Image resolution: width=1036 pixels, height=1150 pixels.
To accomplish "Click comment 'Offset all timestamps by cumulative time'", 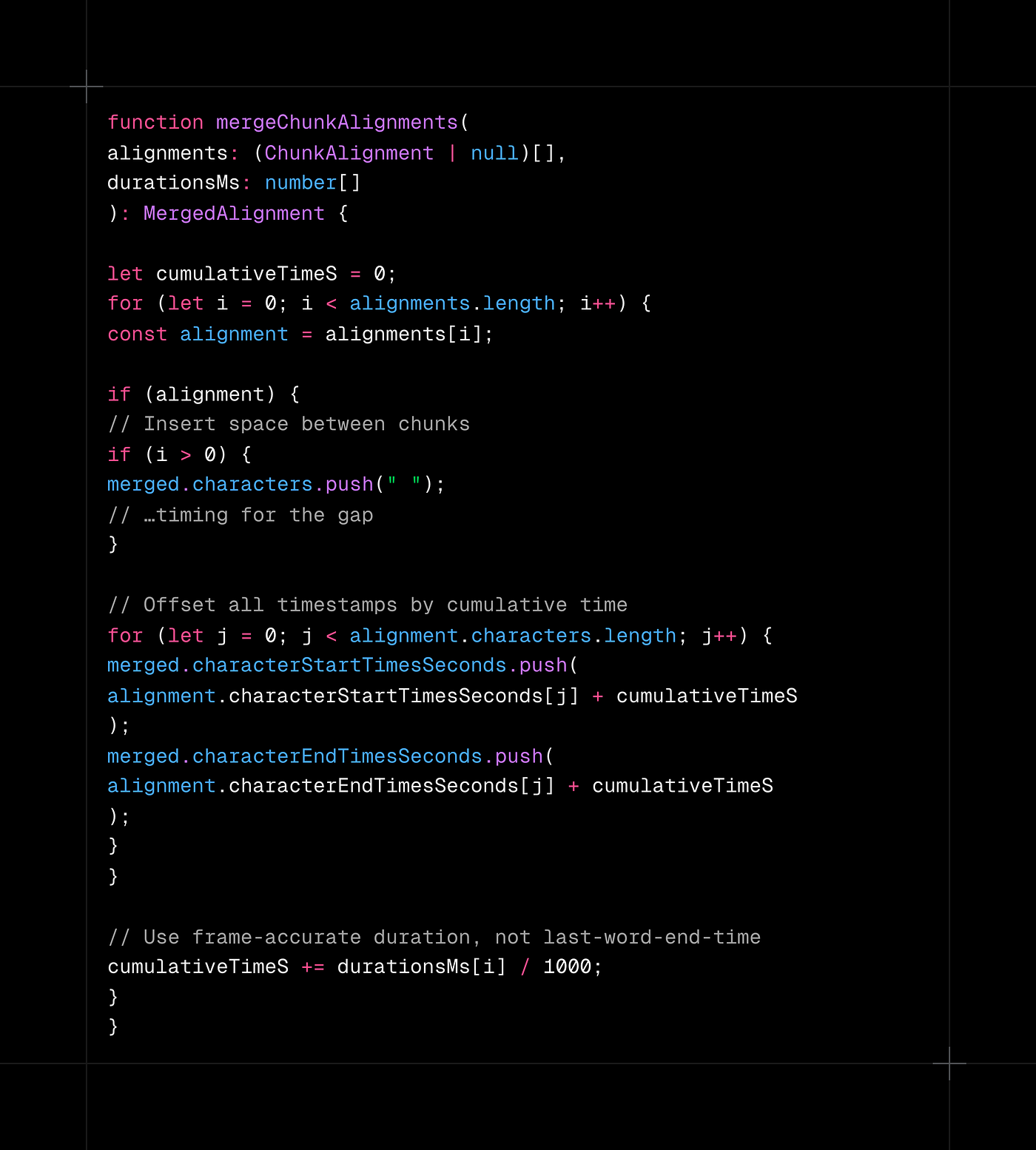I will pyautogui.click(x=368, y=605).
